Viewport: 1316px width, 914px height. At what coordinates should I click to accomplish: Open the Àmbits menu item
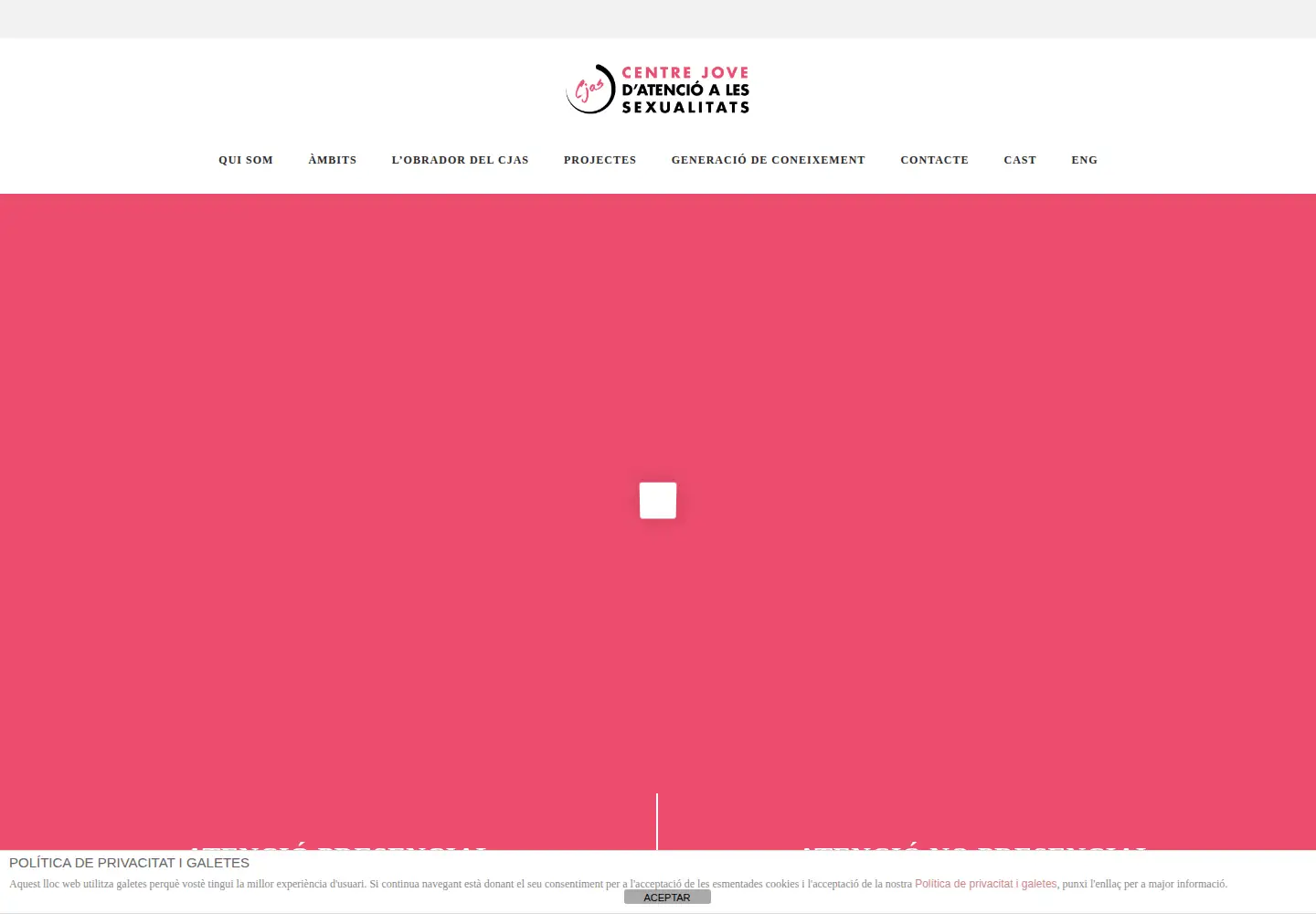pos(333,160)
